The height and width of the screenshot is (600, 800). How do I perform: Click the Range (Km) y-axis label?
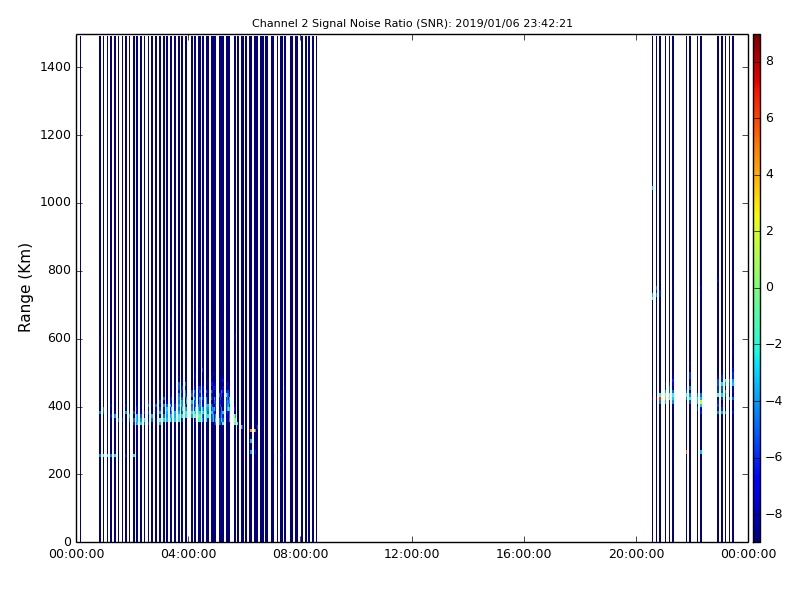click(24, 288)
